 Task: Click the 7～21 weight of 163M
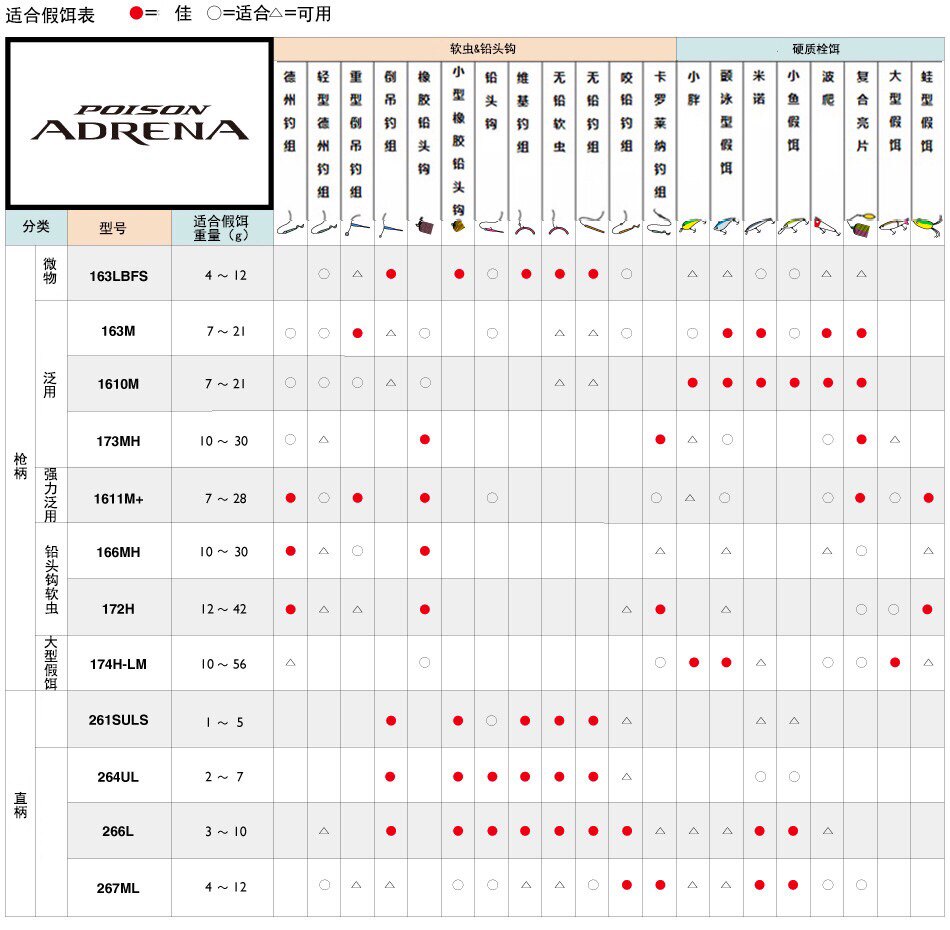click(x=225, y=331)
